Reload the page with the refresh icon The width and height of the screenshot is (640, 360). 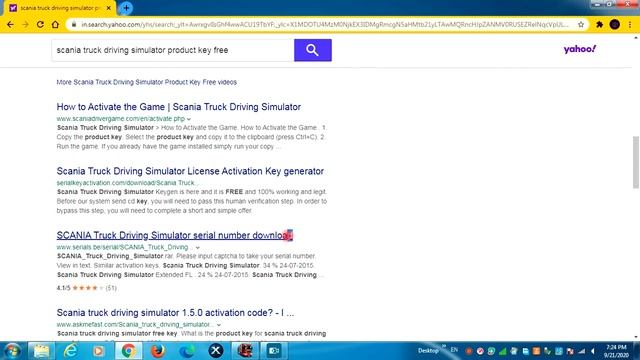[x=40, y=24]
